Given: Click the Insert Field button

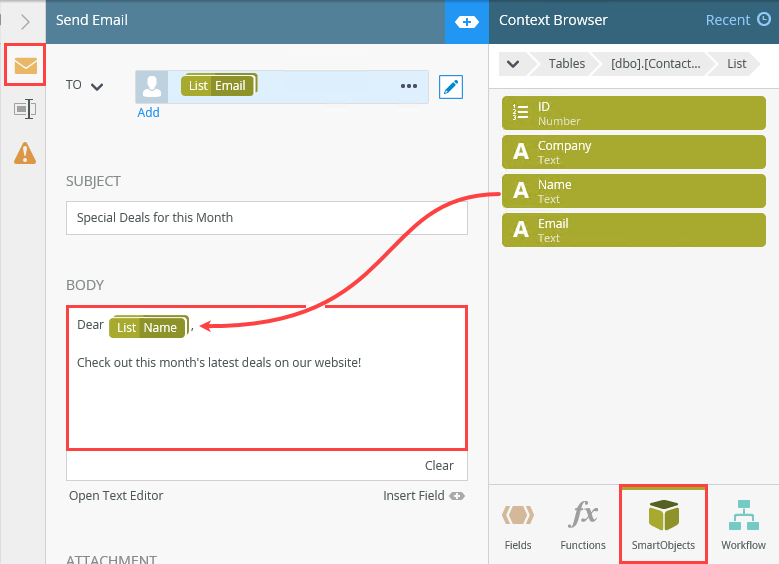Looking at the screenshot, I should click(423, 495).
